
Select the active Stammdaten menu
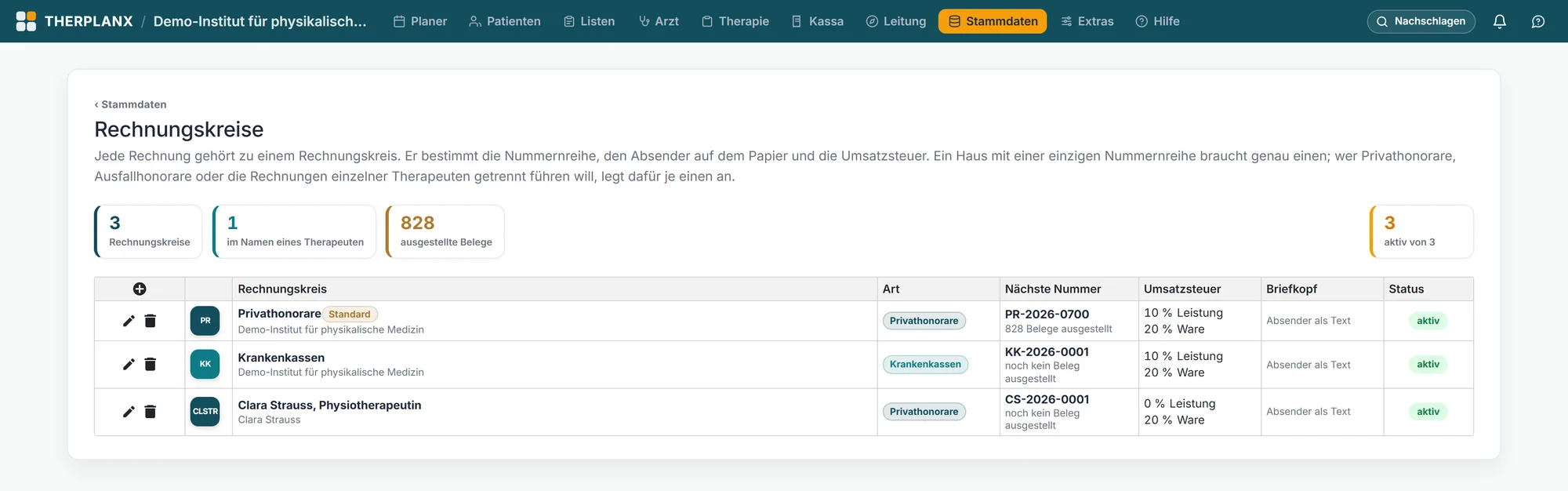993,21
